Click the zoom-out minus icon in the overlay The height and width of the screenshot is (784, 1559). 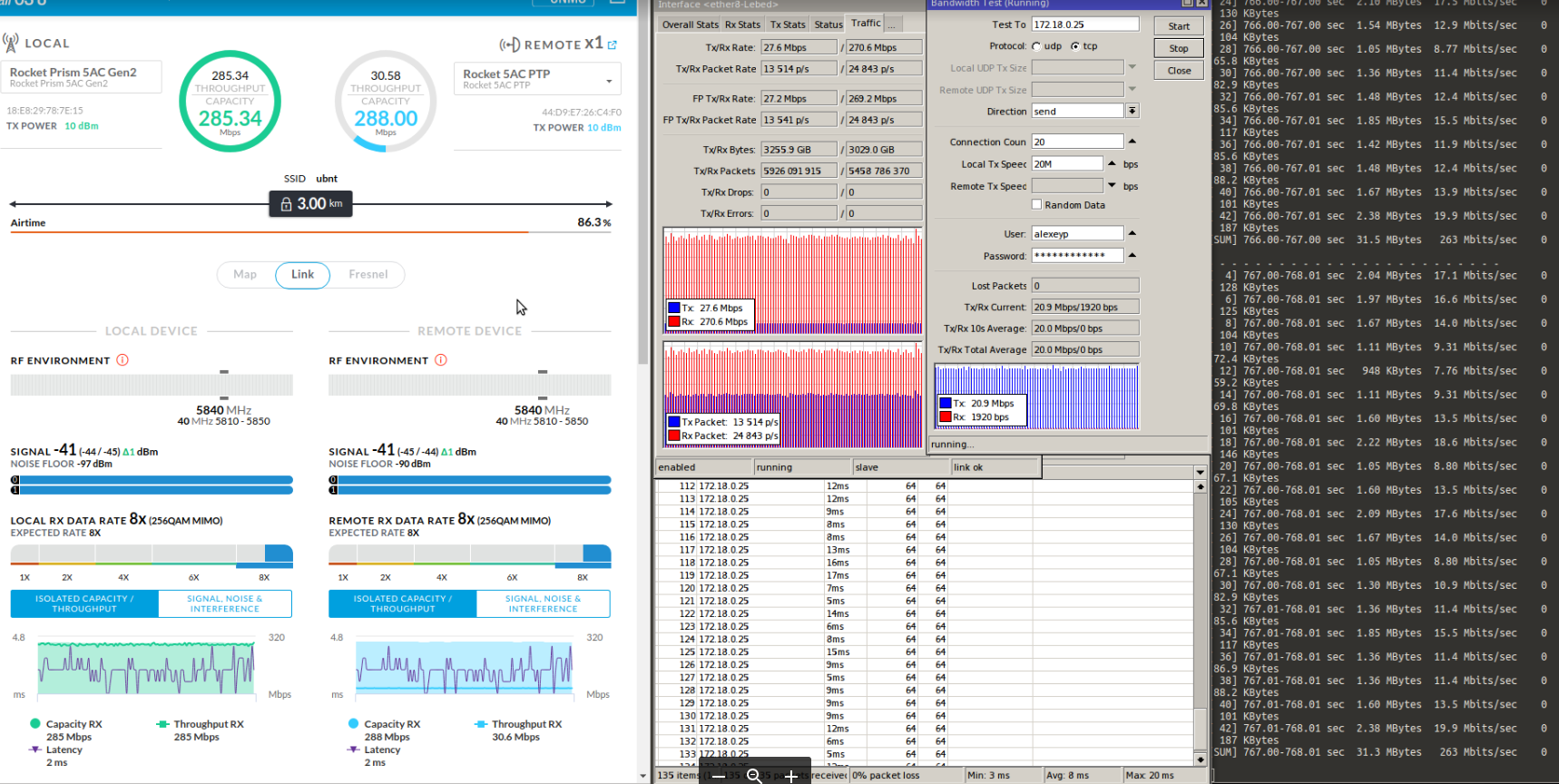(x=718, y=776)
